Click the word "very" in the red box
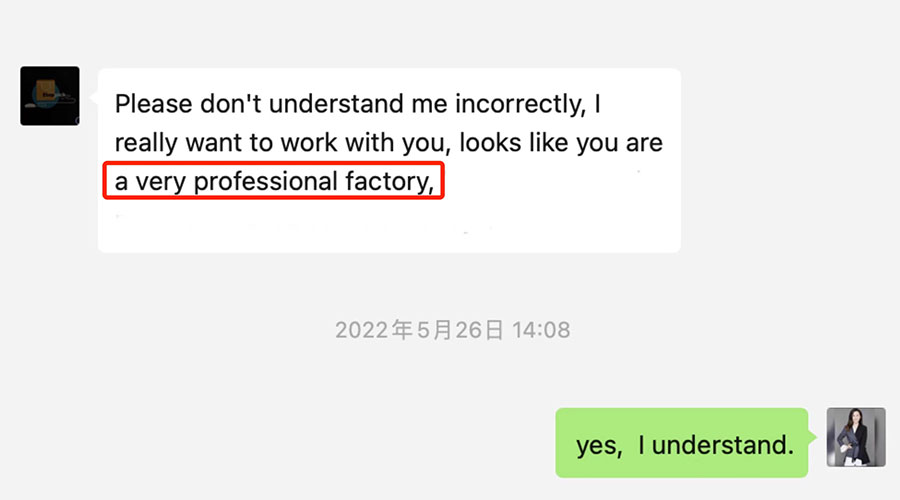The image size is (900, 500). pyautogui.click(x=159, y=183)
